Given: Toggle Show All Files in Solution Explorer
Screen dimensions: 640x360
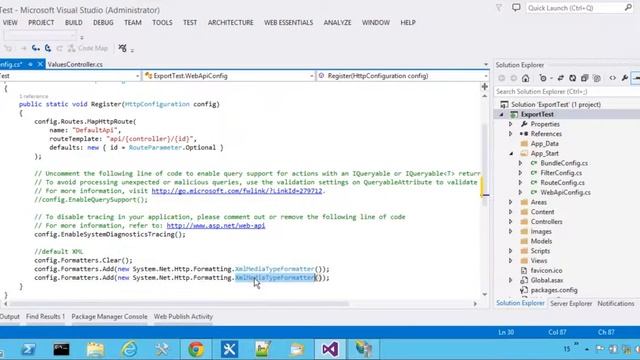Looking at the screenshot, I should click(x=597, y=78).
